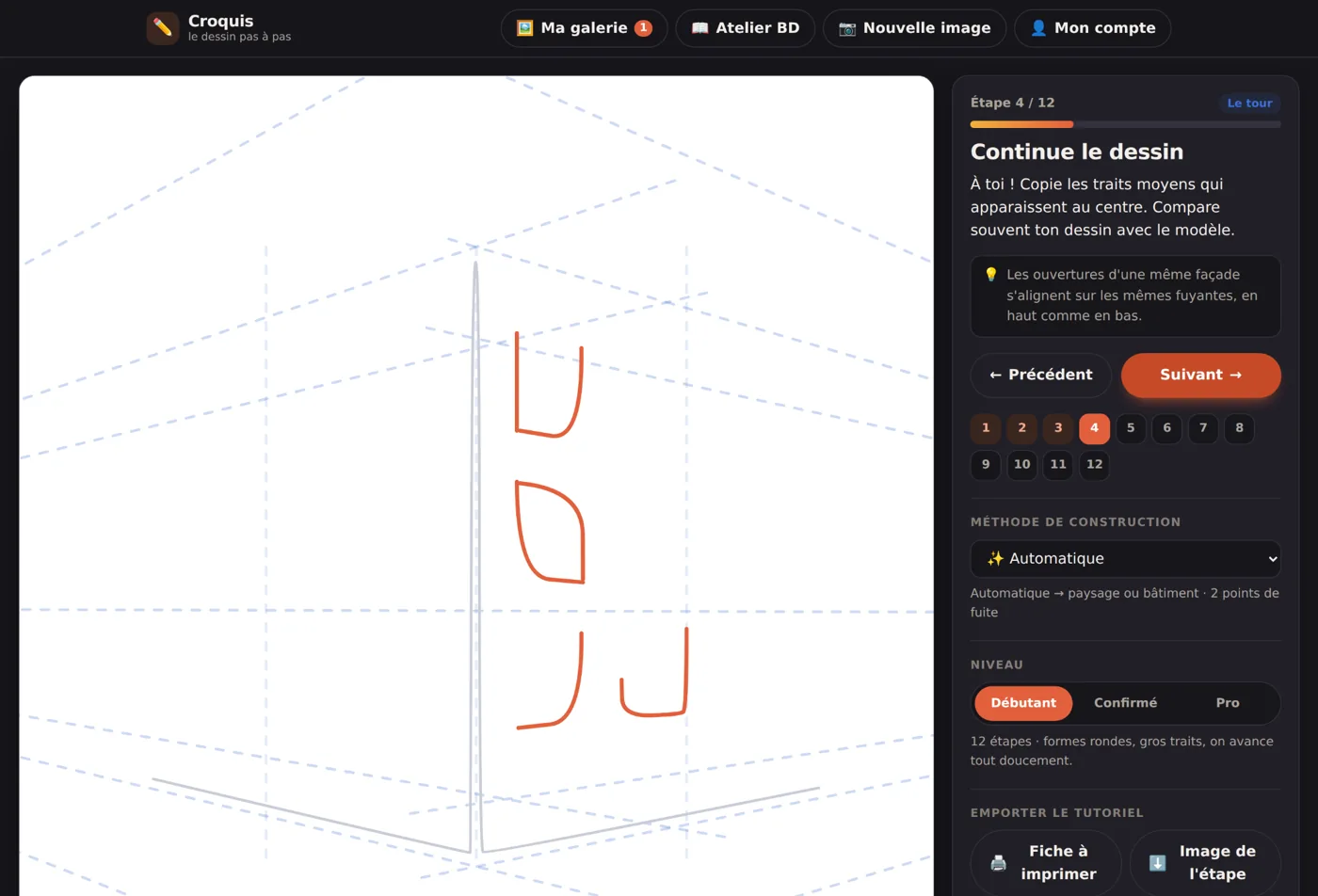Jump to step 2
The image size is (1318, 896).
(x=1022, y=428)
